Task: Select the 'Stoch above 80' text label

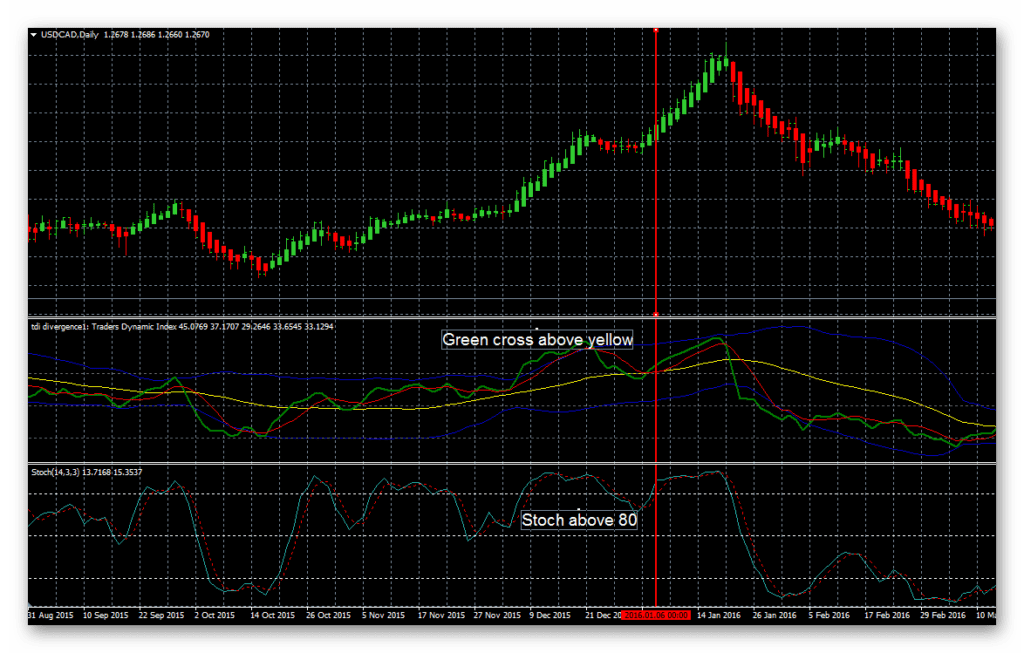Action: [x=579, y=520]
